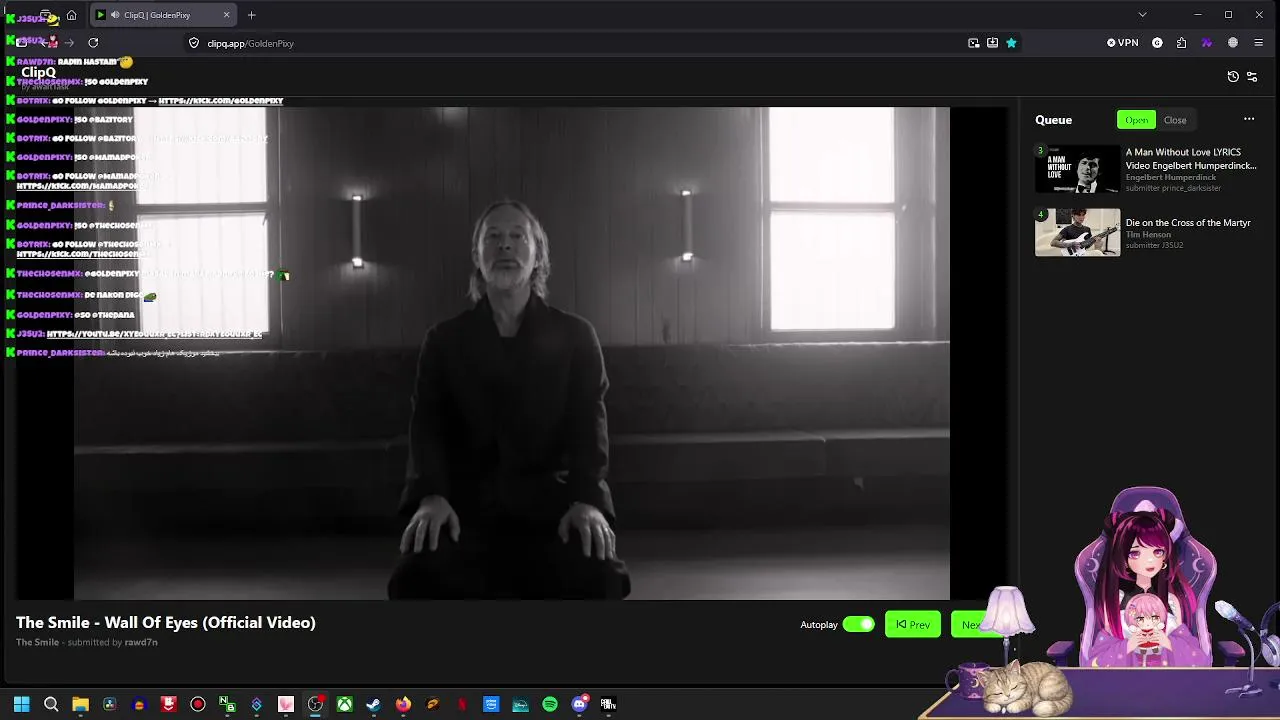The width and height of the screenshot is (1280, 720).
Task: Open Steam from the taskbar
Action: pyautogui.click(x=373, y=704)
